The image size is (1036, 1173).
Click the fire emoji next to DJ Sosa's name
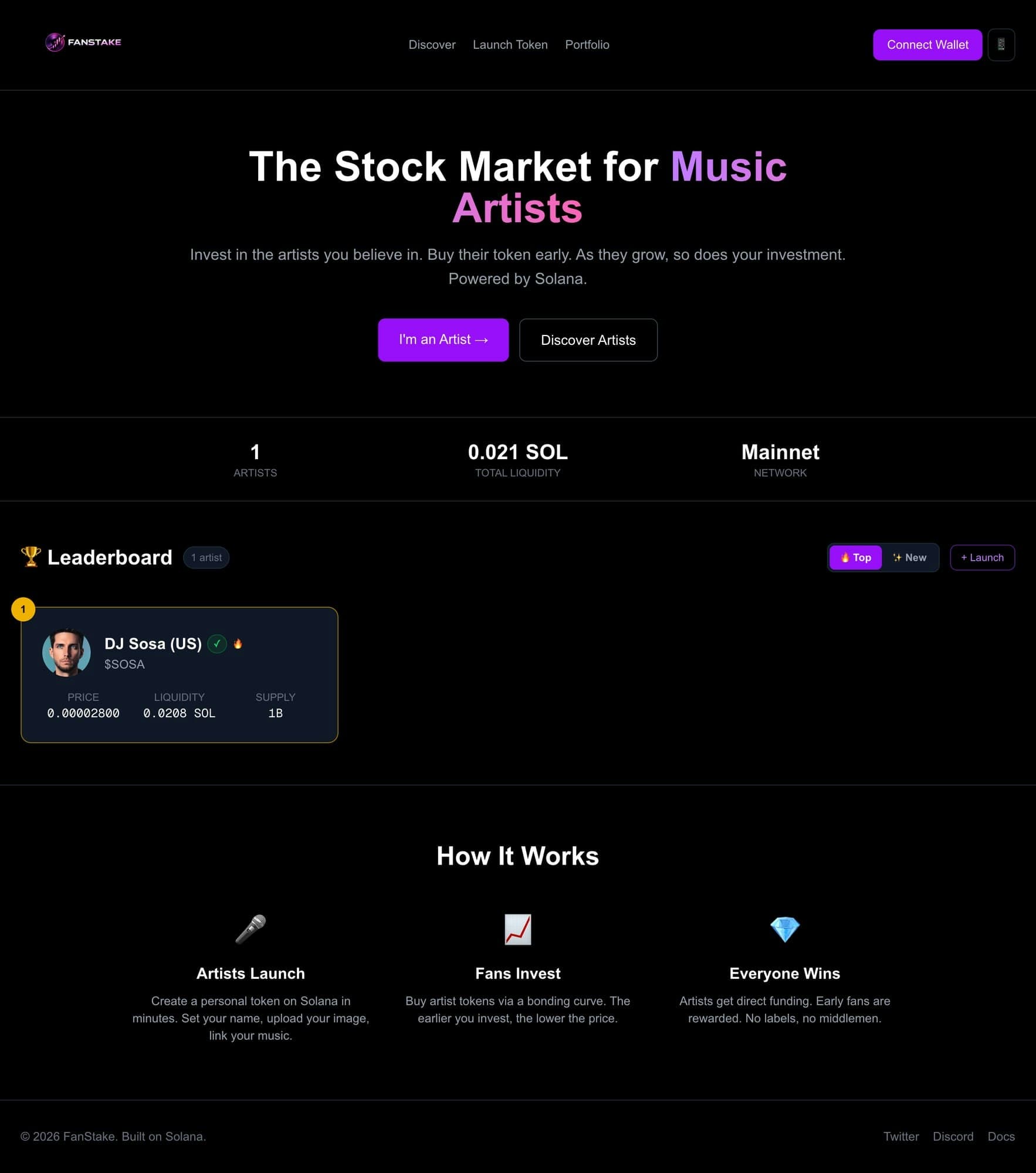238,644
